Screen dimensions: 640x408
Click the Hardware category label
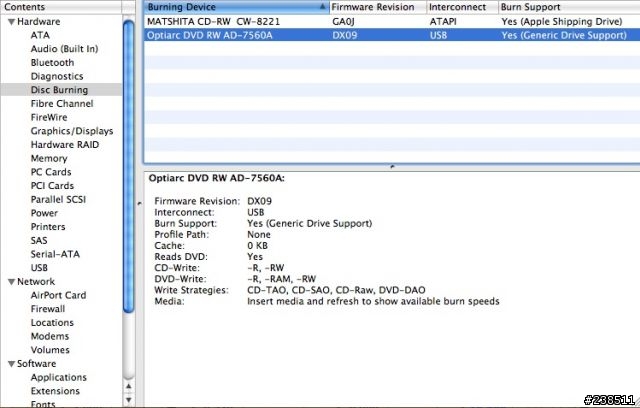pos(38,22)
